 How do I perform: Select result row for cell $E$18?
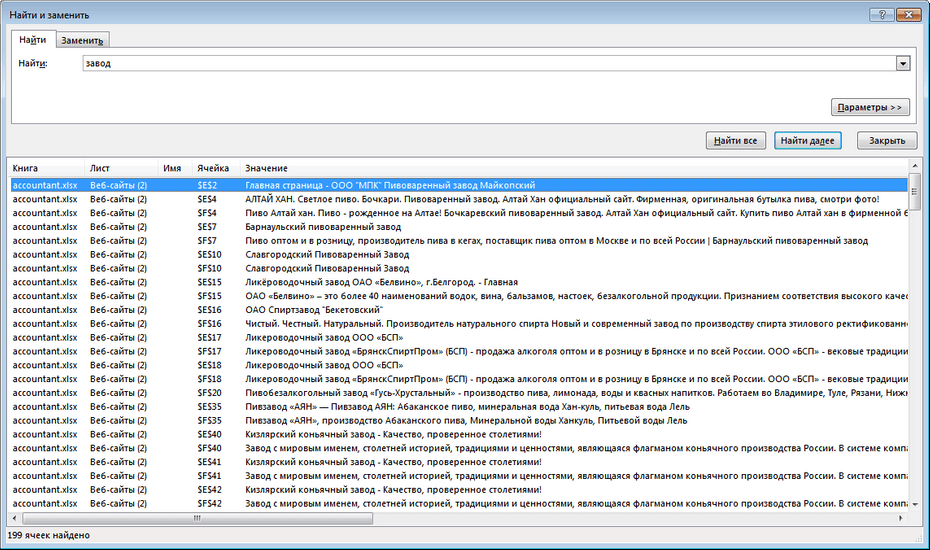459,365
